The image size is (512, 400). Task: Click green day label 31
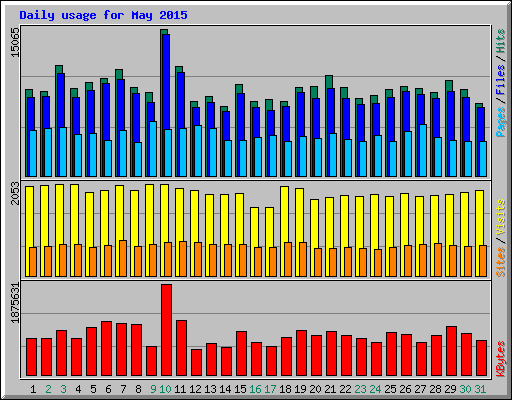click(480, 389)
